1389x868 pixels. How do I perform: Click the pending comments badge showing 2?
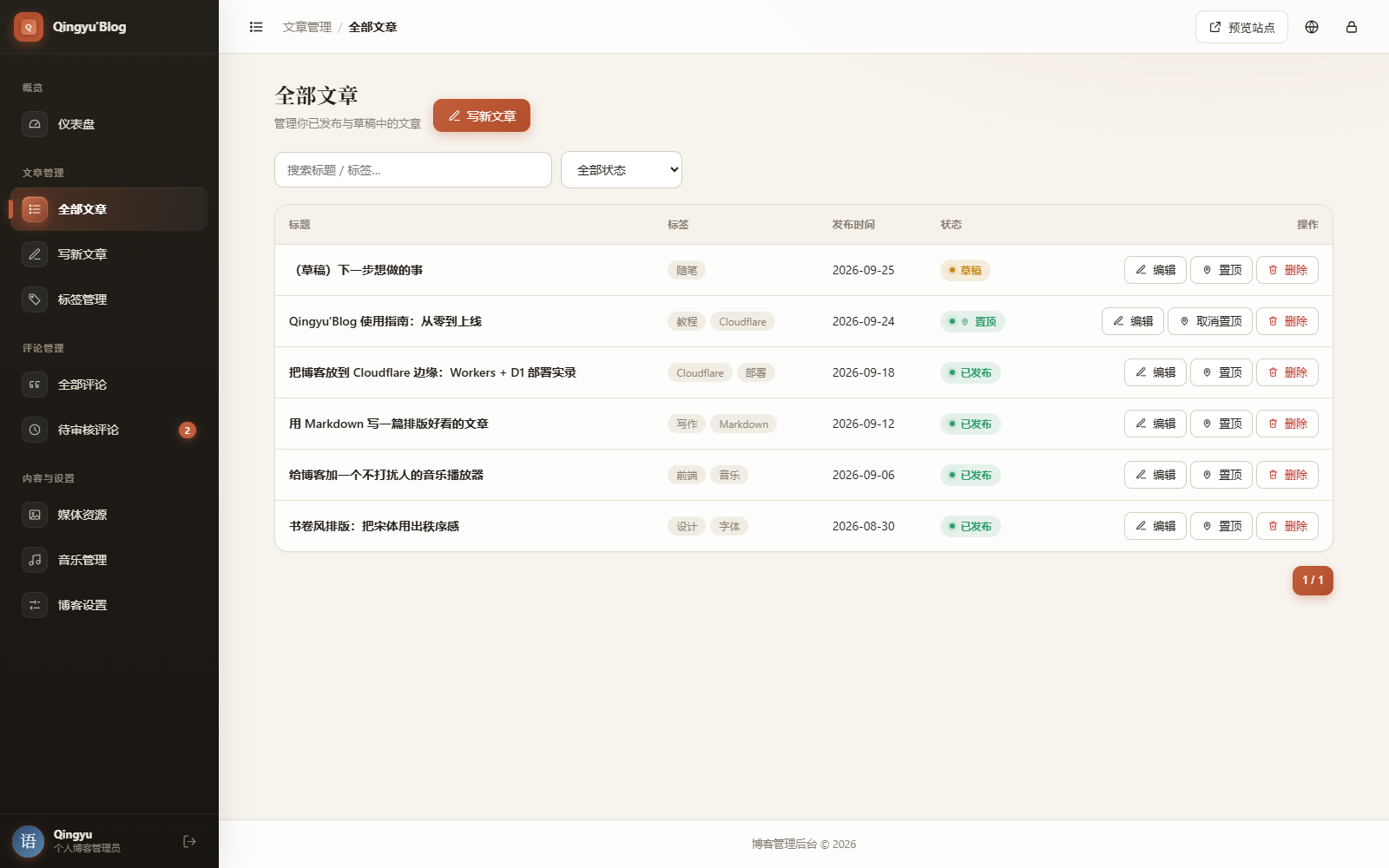pyautogui.click(x=188, y=430)
